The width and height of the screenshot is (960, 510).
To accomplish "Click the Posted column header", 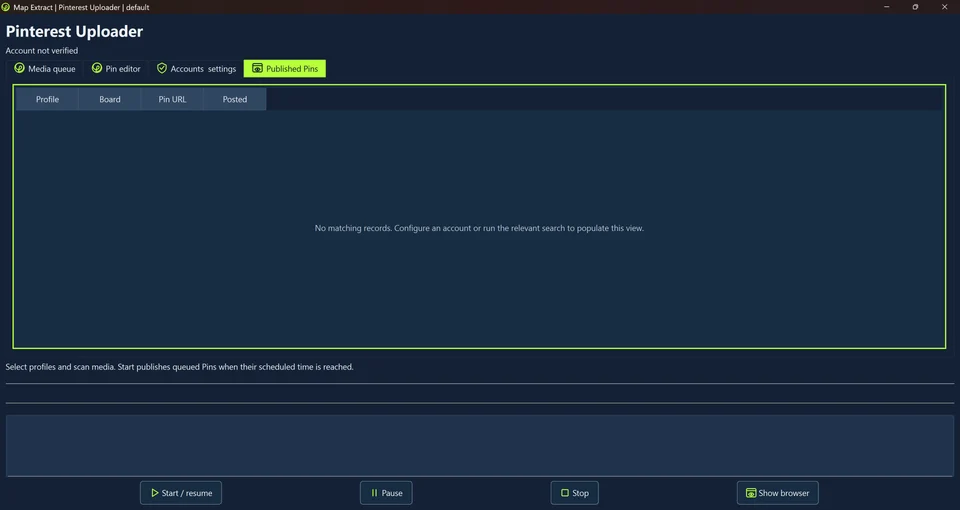I will pyautogui.click(x=234, y=99).
